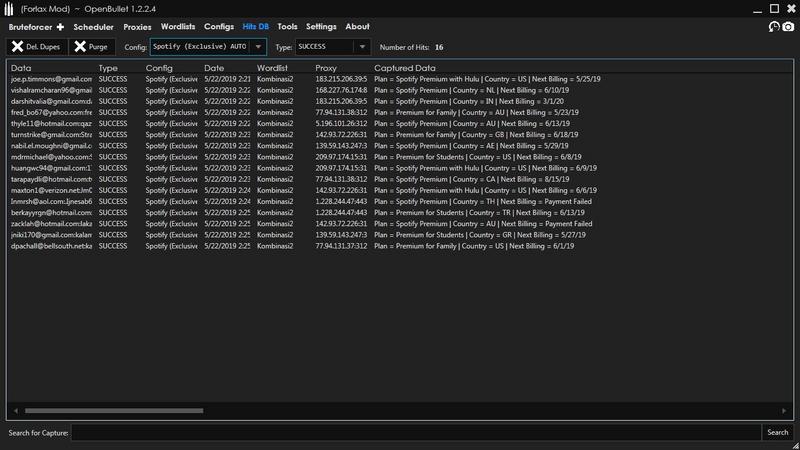The image size is (800, 450).
Task: Expand the Type dropdown arrow
Action: tap(362, 47)
